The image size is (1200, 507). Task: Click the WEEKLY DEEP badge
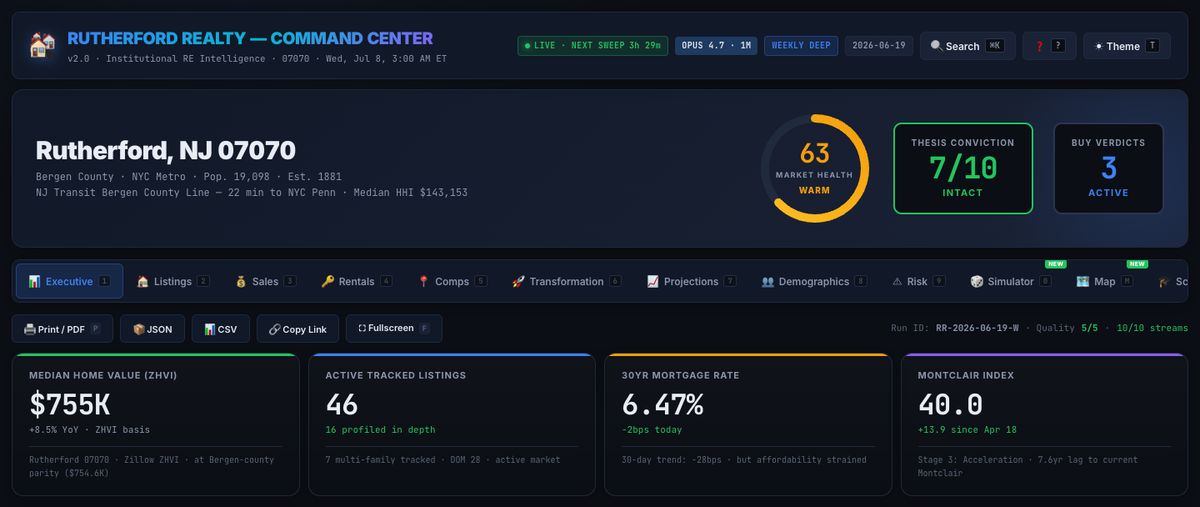click(x=801, y=45)
